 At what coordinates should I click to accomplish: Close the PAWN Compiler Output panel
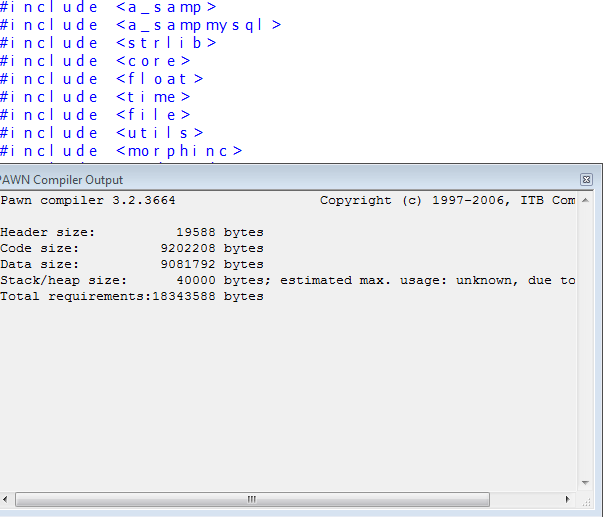click(587, 180)
